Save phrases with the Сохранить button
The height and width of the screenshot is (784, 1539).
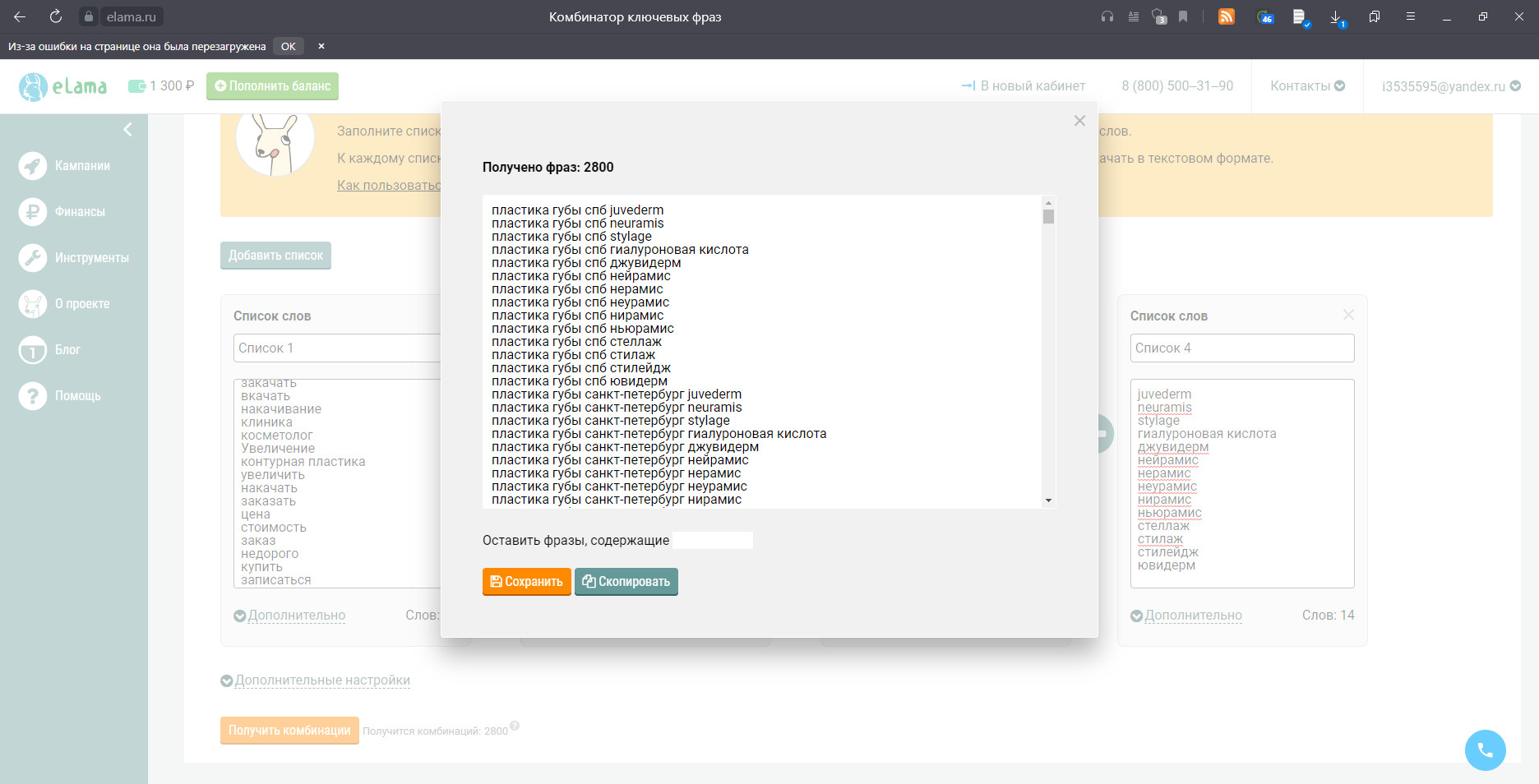tap(527, 582)
